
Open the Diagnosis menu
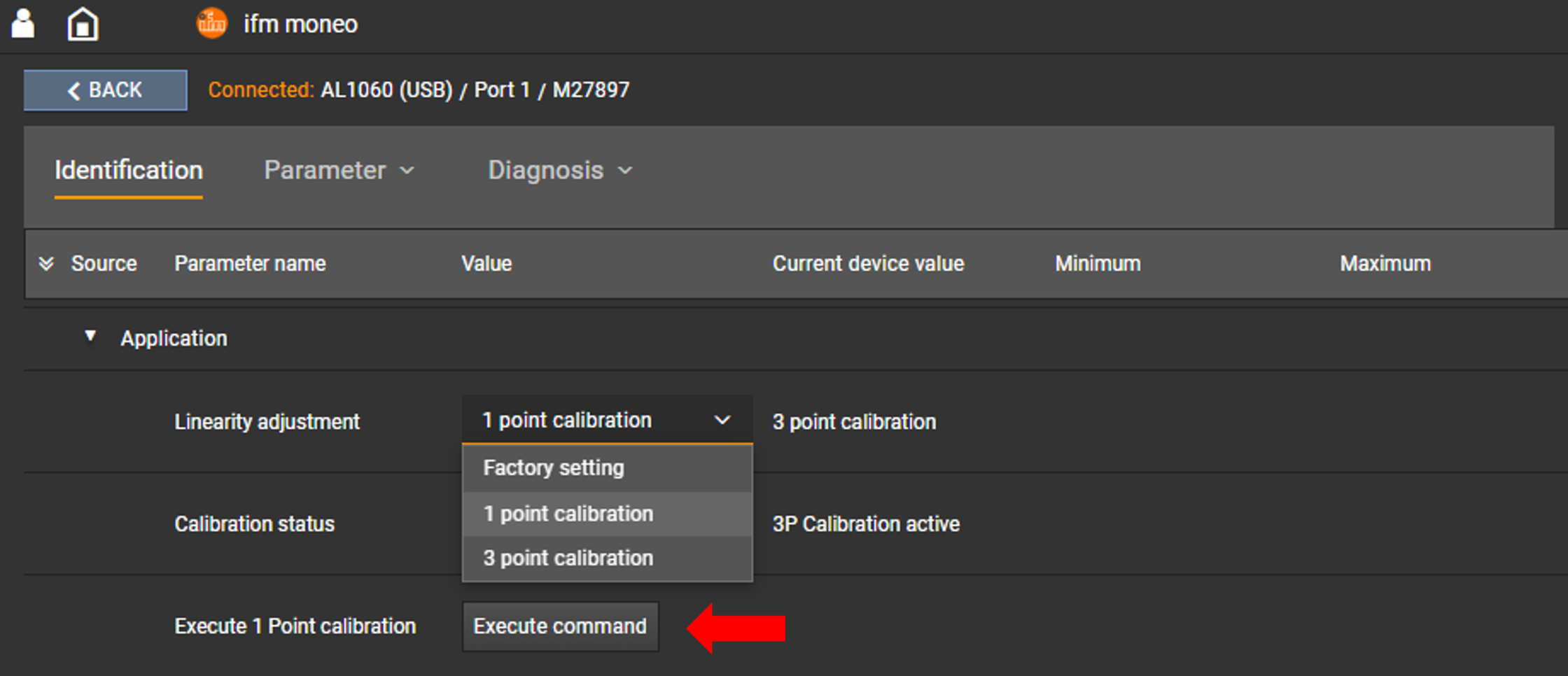[x=547, y=170]
